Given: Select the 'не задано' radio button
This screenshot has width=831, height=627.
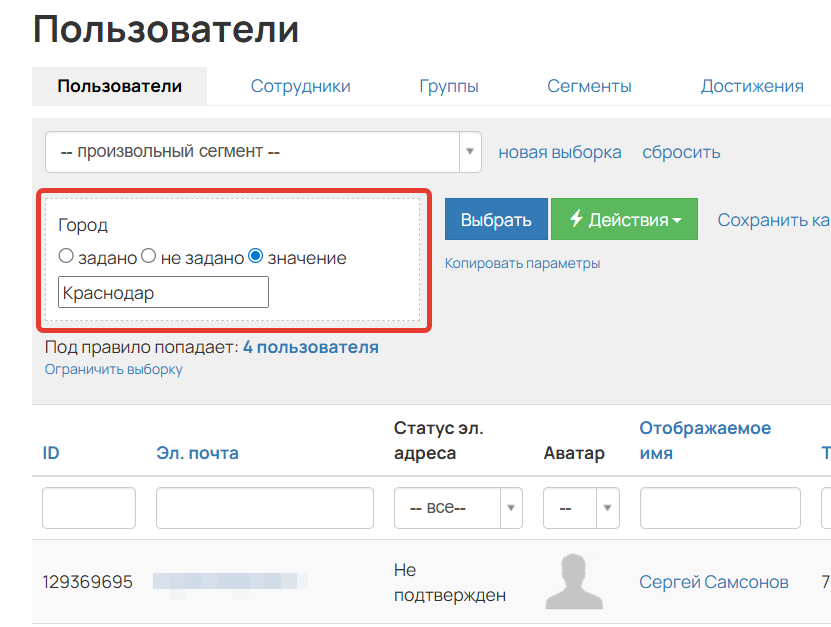Looking at the screenshot, I should 149,257.
